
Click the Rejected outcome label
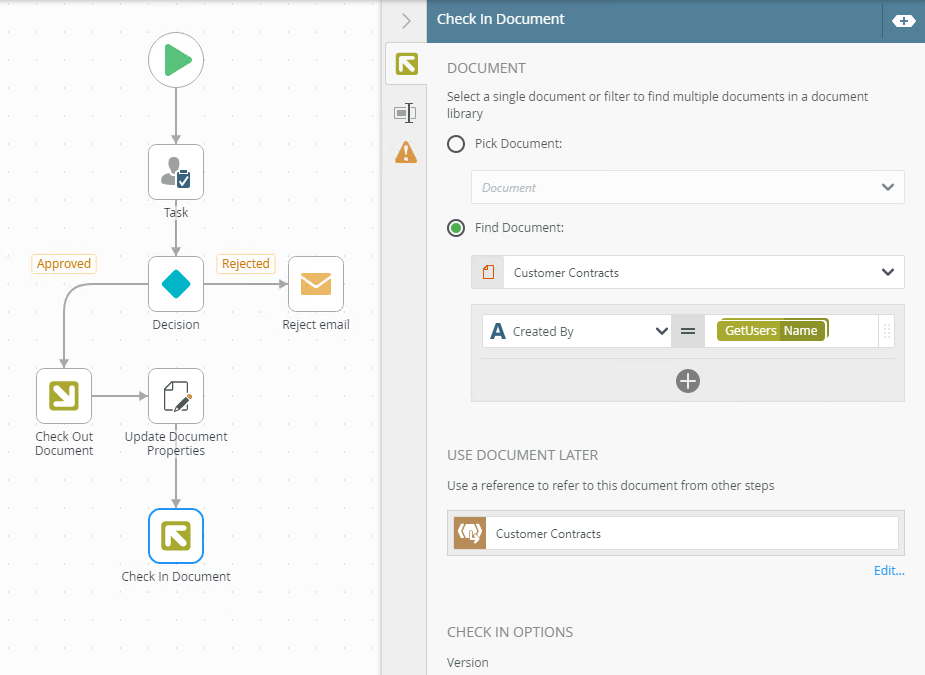click(x=245, y=264)
